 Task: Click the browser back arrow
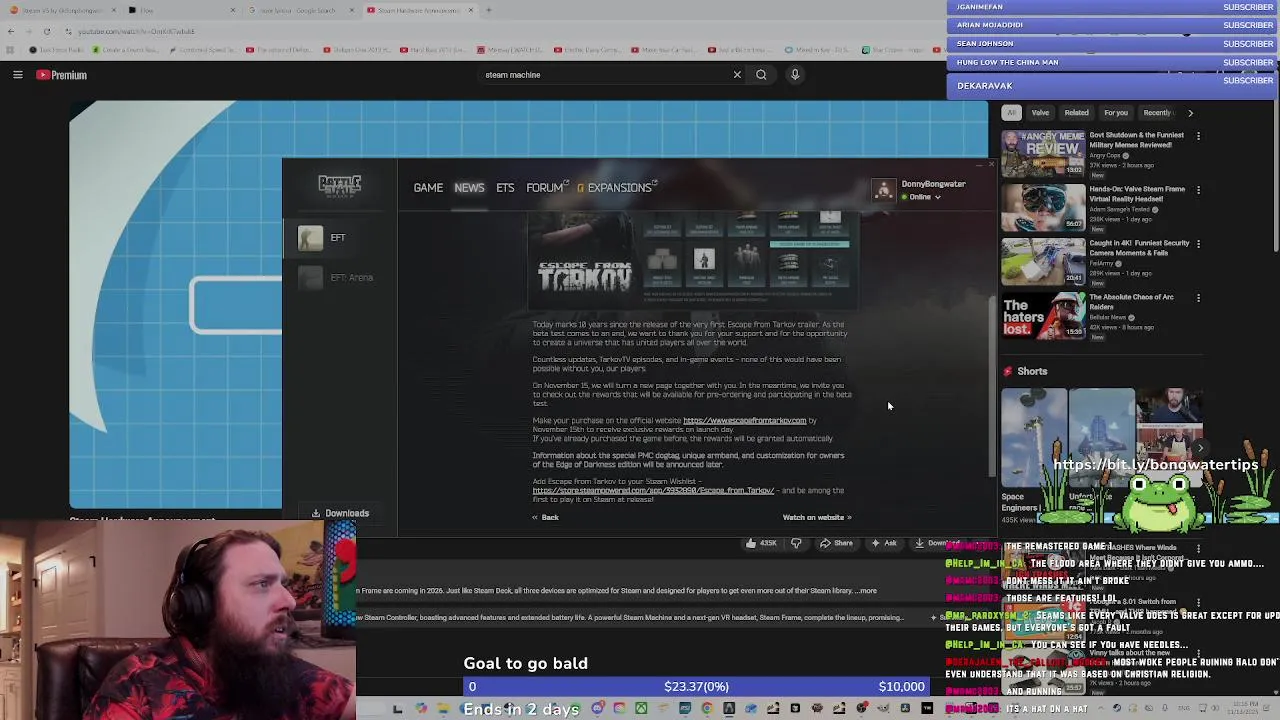click(x=11, y=31)
